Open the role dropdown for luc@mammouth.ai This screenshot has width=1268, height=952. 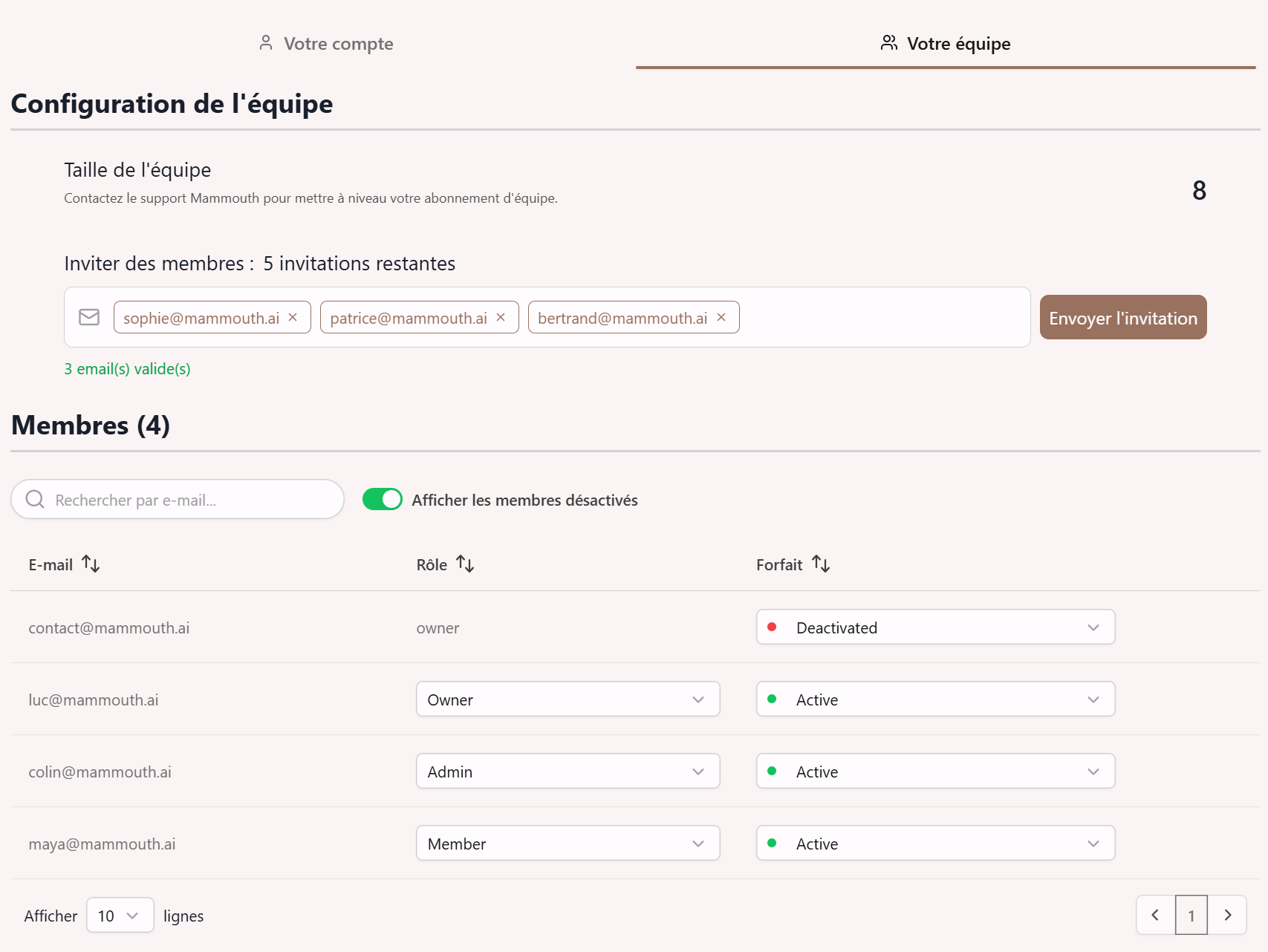pos(568,699)
